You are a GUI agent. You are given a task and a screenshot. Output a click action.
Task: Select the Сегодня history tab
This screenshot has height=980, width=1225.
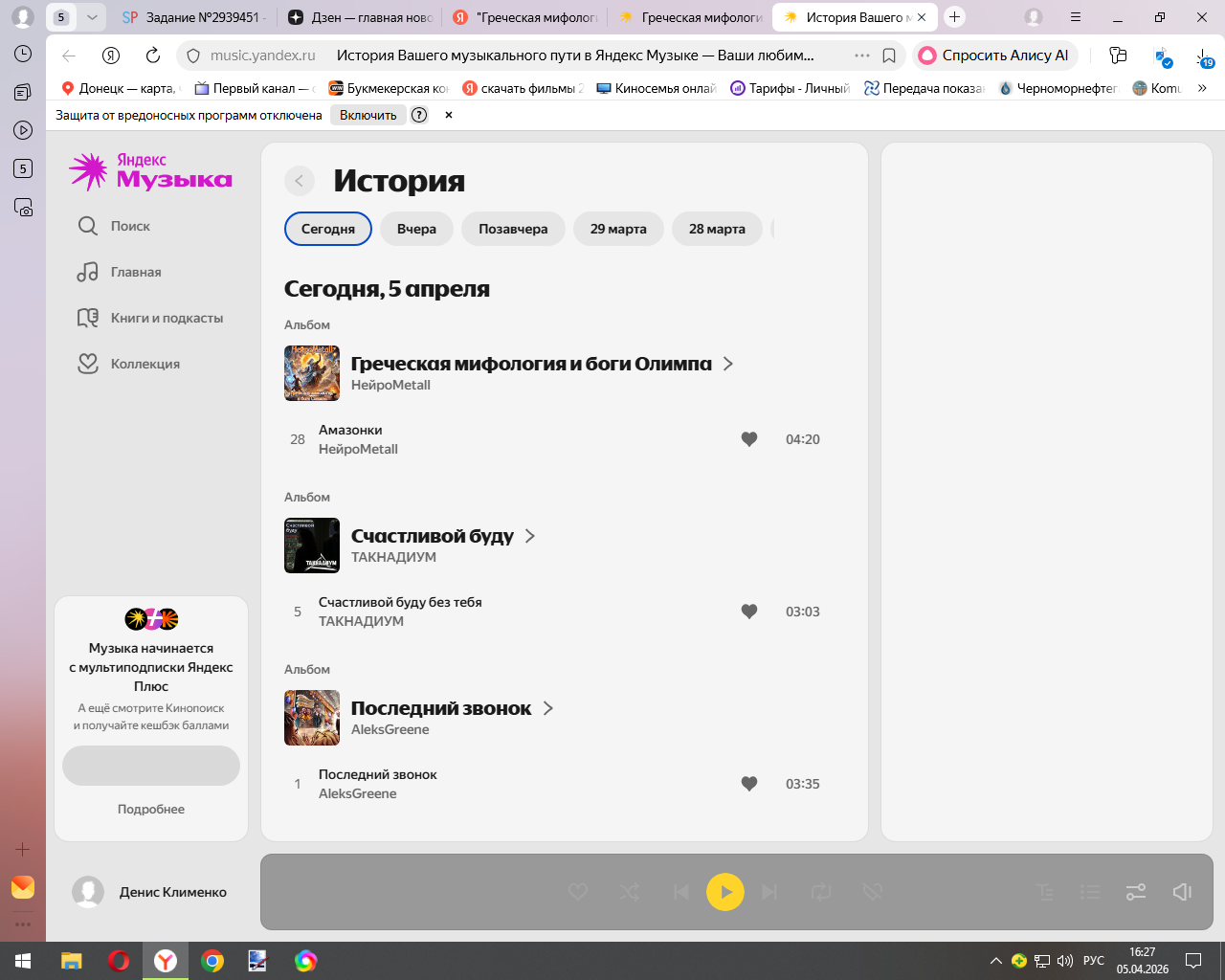tap(328, 229)
